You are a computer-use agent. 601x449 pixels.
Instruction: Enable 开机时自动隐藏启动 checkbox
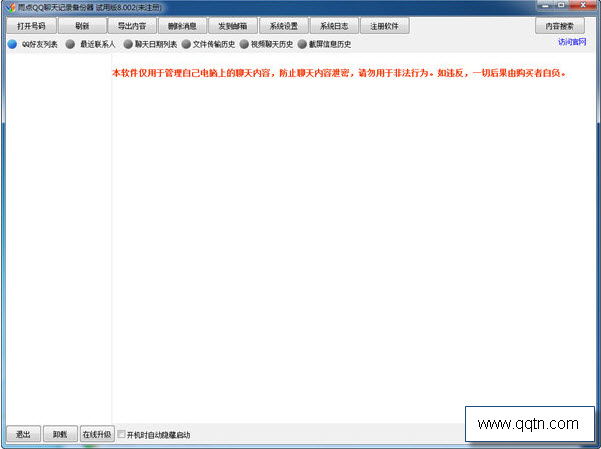pyautogui.click(x=122, y=434)
